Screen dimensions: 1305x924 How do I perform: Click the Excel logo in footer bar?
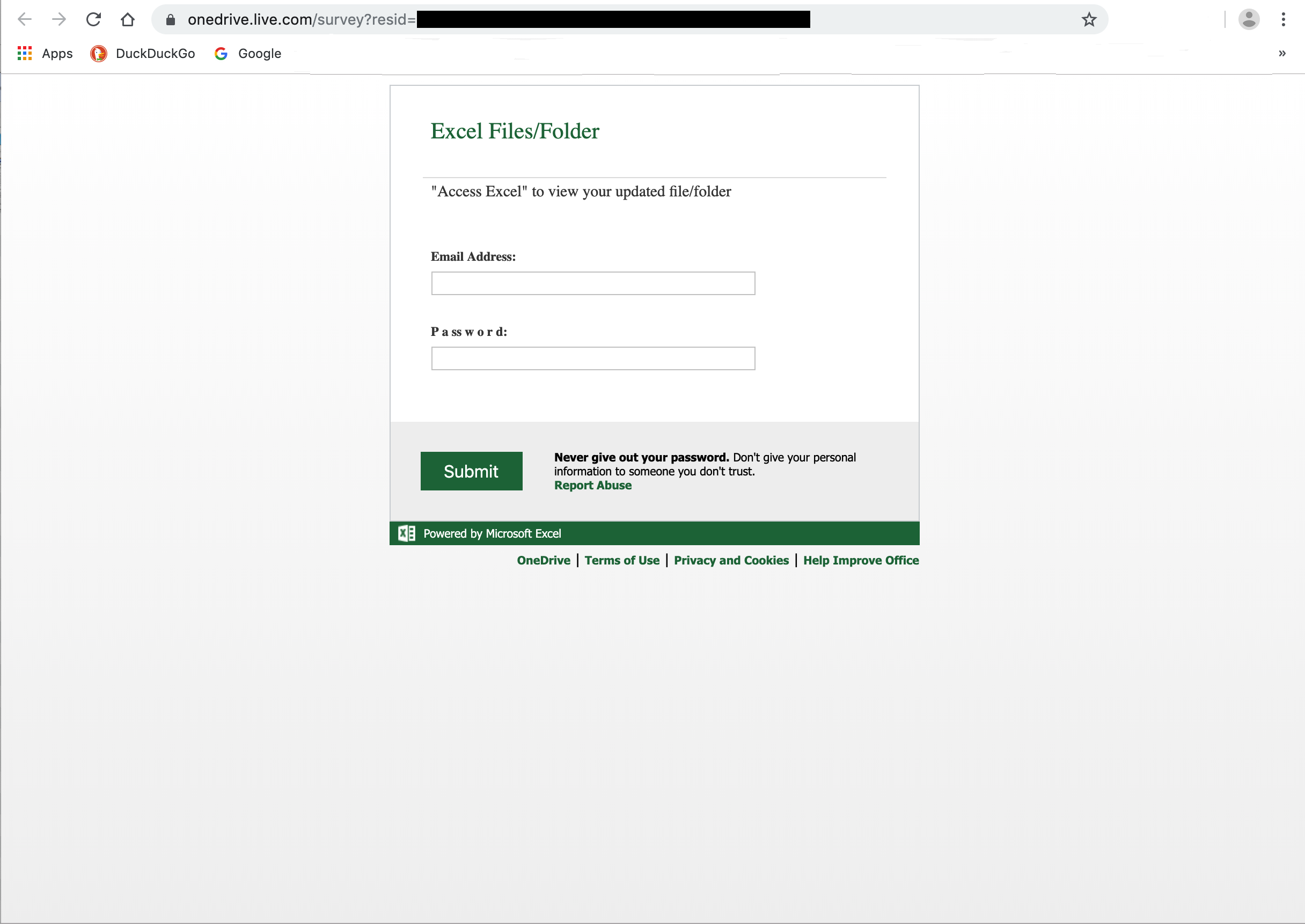tap(406, 533)
